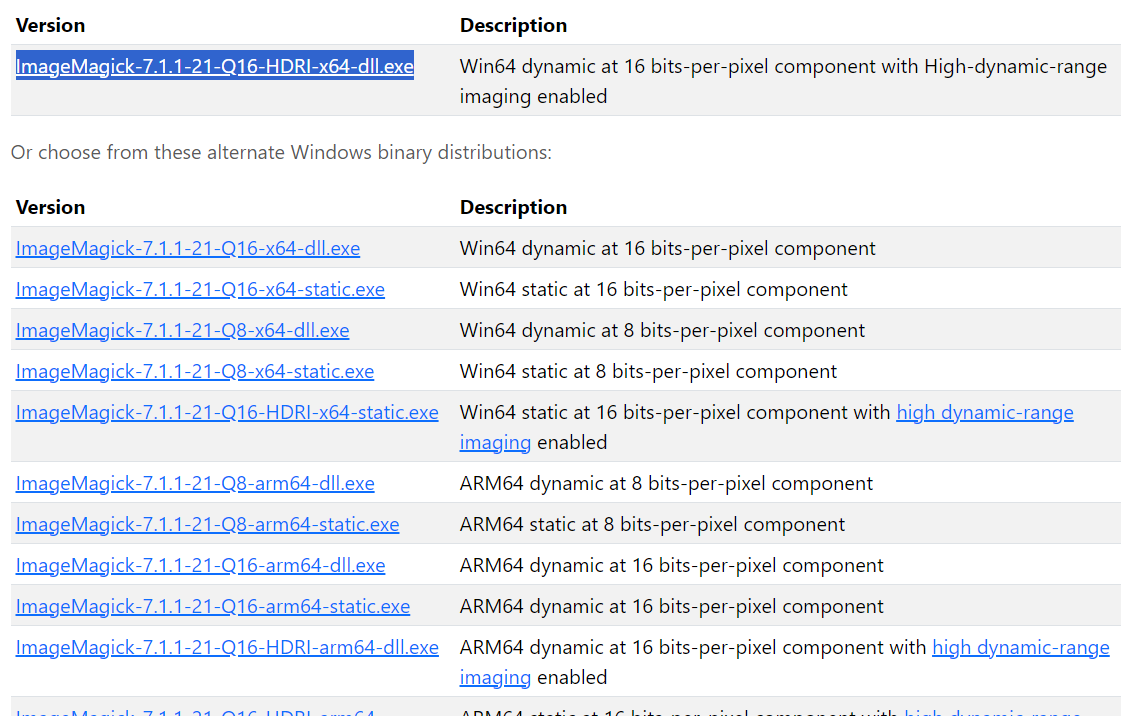Click the description in the Q16-arm64-dll.exe row
This screenshot has width=1140, height=716.
tap(672, 566)
